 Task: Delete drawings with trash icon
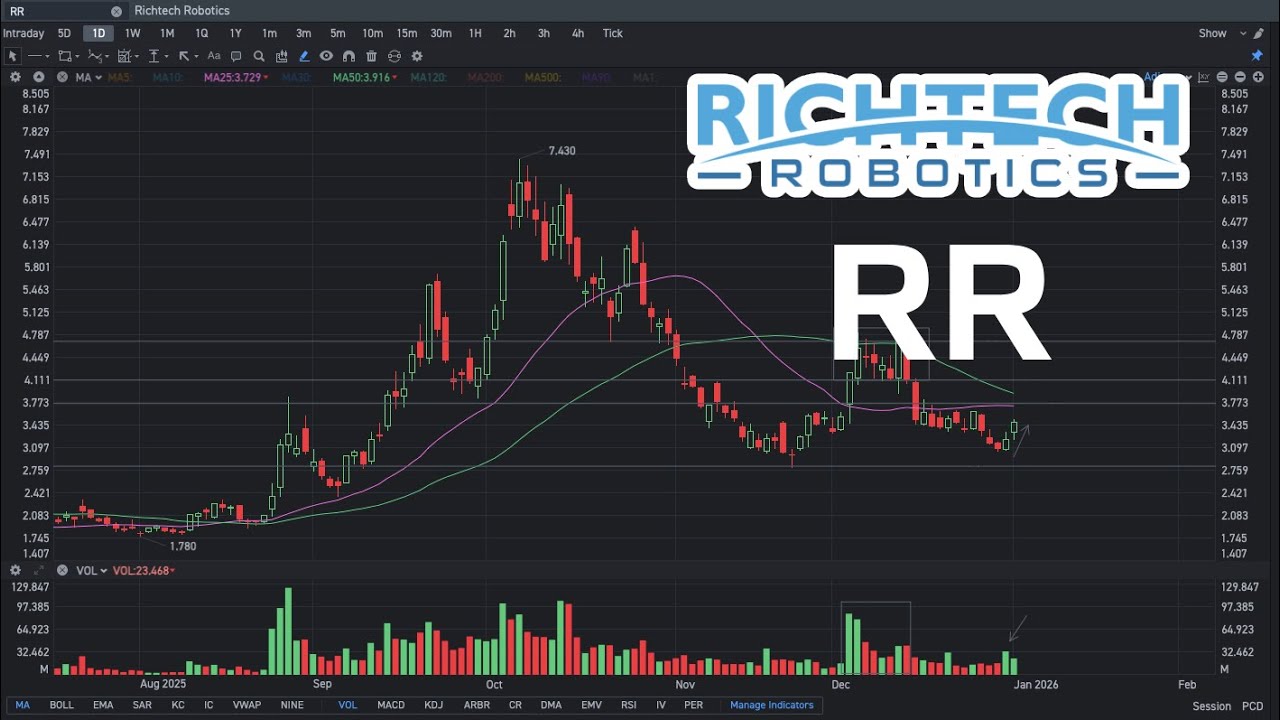click(371, 56)
